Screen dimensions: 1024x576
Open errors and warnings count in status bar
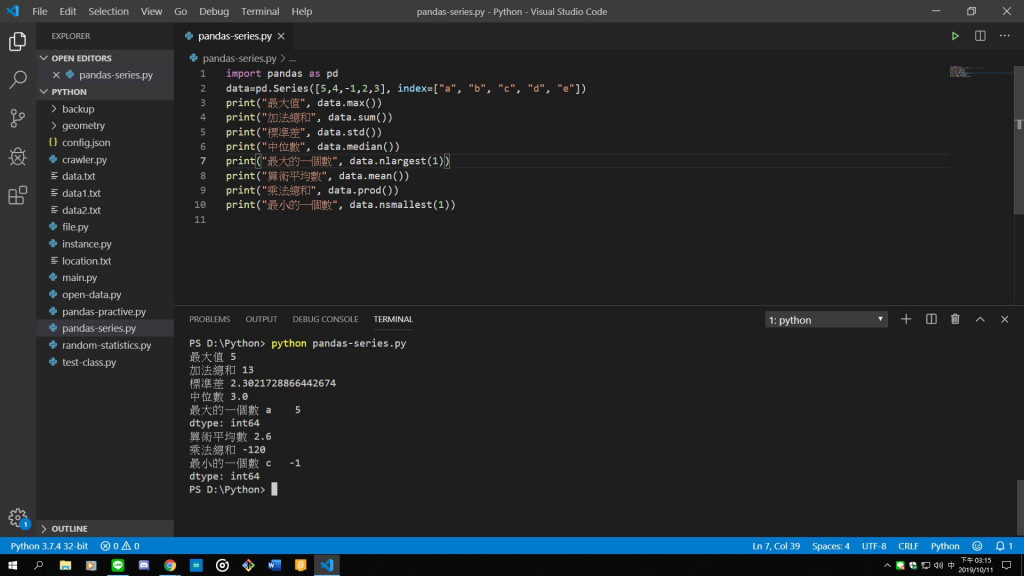120,546
